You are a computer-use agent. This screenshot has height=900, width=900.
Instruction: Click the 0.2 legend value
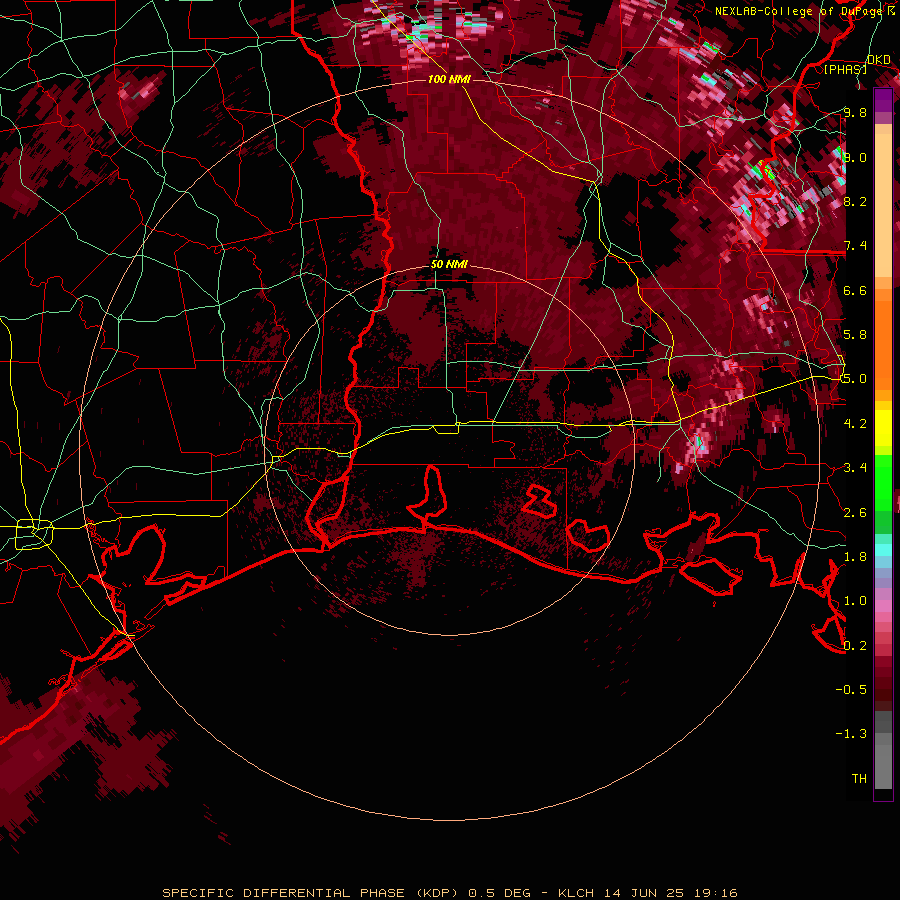[855, 646]
